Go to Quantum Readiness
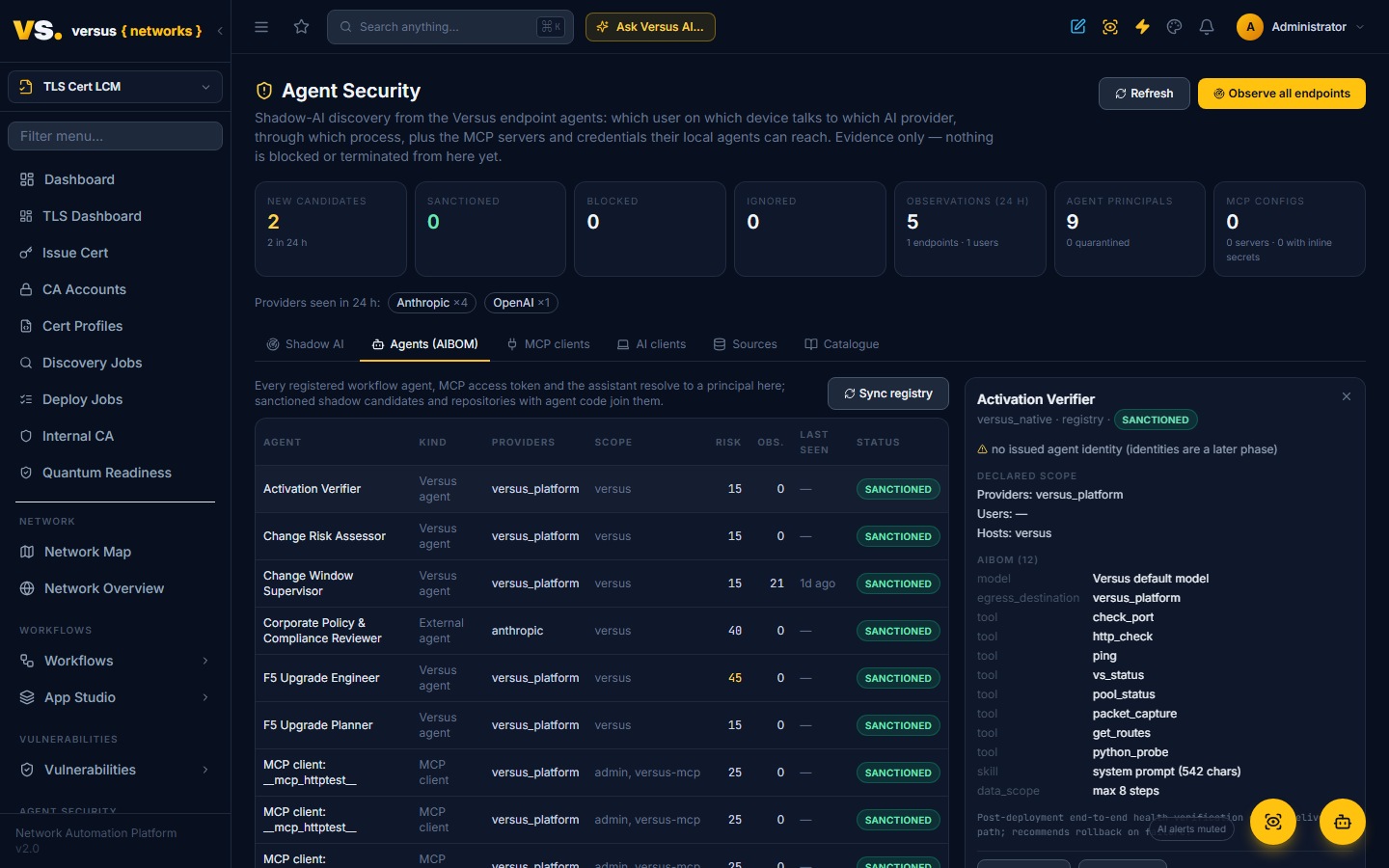This screenshot has width=1389, height=868. (x=106, y=473)
